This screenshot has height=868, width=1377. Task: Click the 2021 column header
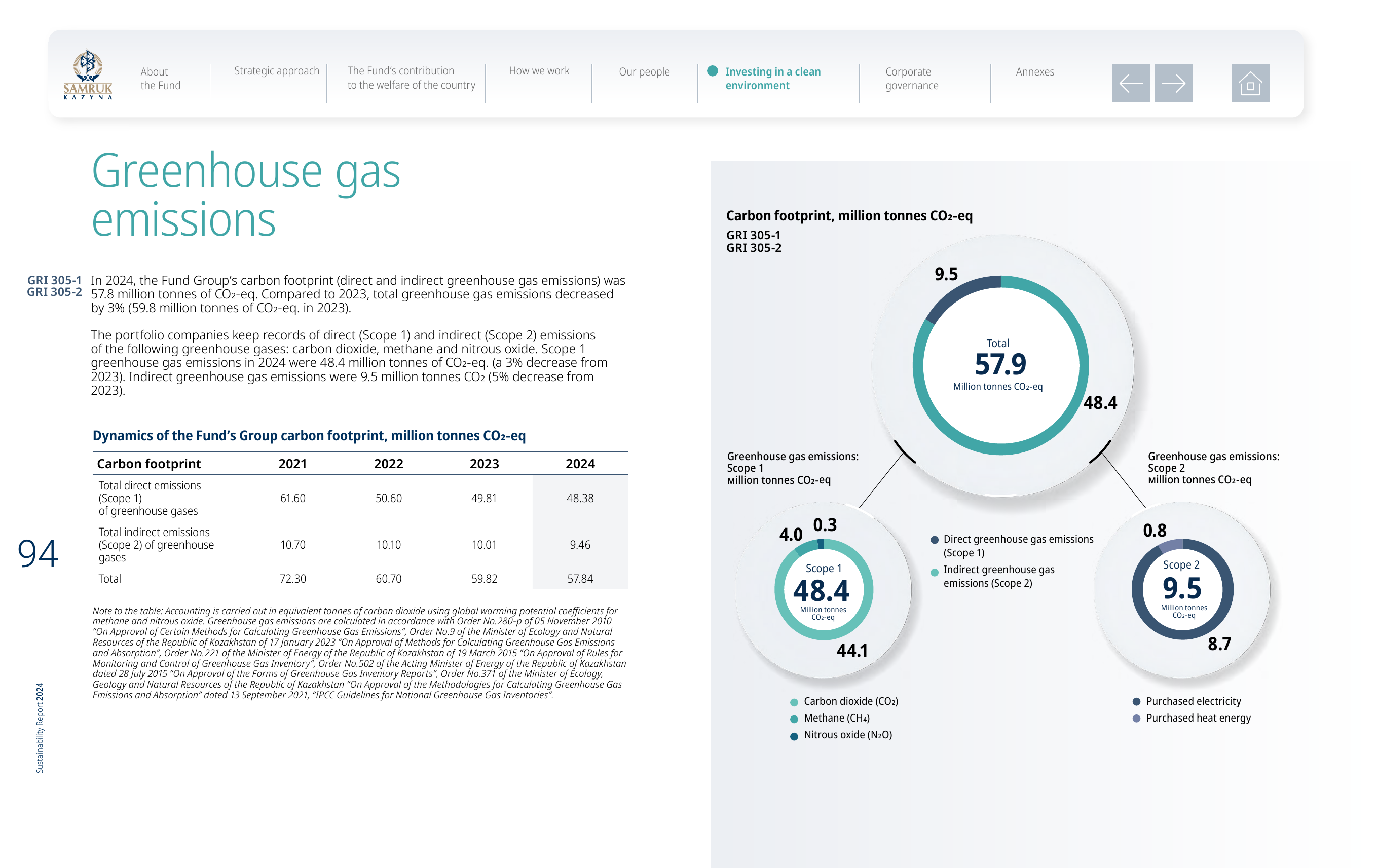pos(292,464)
